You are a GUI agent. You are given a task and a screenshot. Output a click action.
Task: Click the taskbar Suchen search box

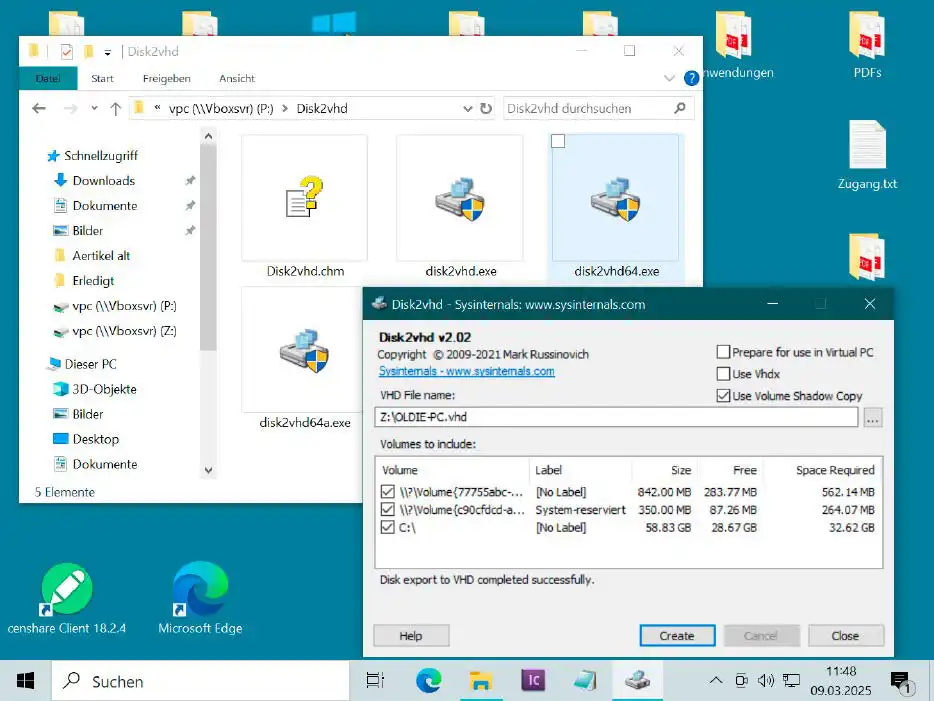coord(200,680)
